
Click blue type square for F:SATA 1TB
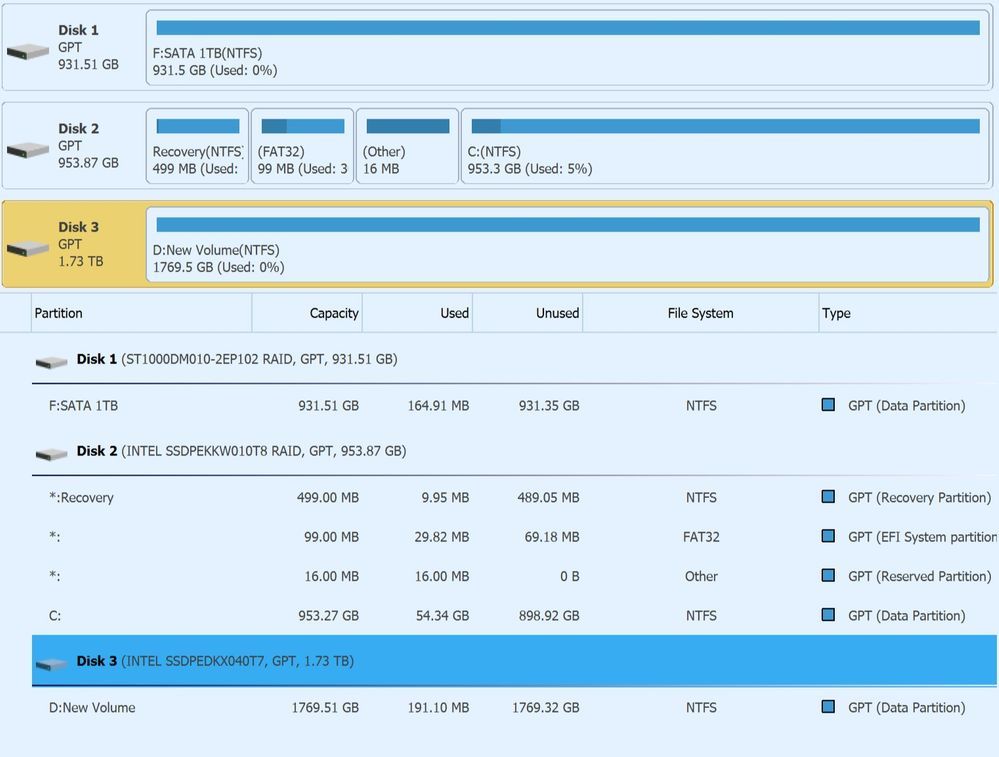828,405
